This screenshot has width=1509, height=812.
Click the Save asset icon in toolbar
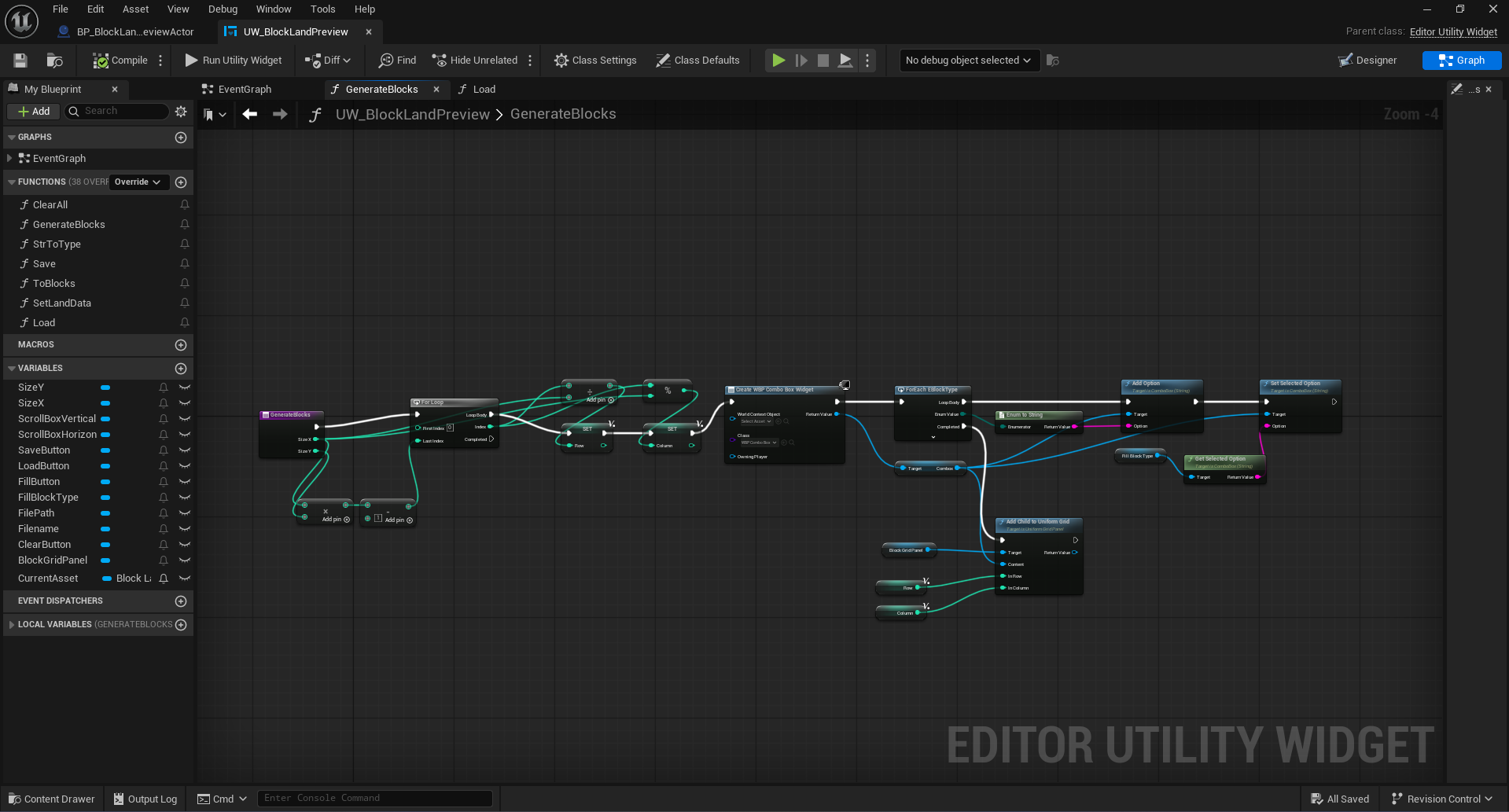[x=20, y=61]
